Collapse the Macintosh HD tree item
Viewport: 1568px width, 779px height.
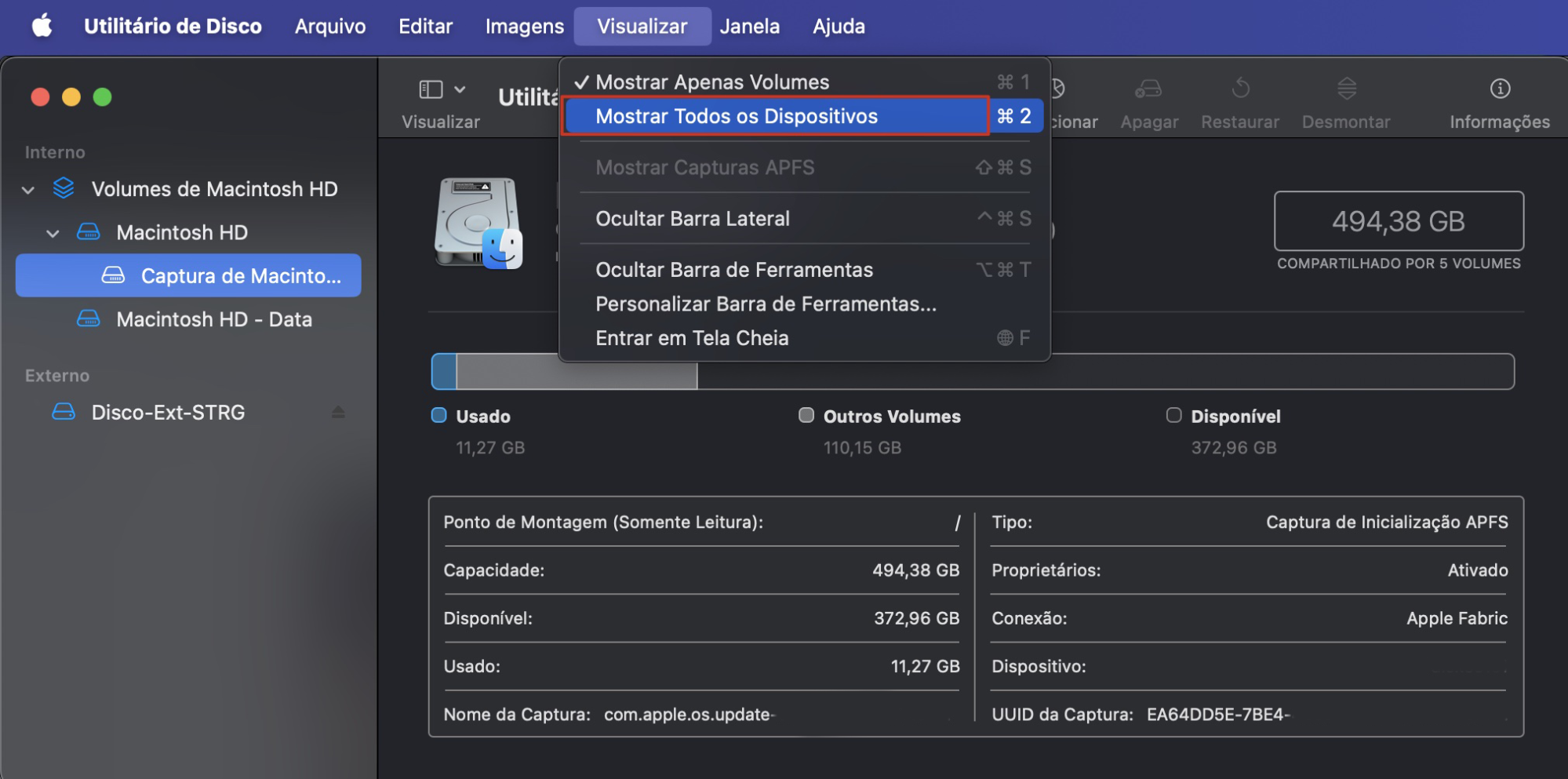pyautogui.click(x=53, y=233)
